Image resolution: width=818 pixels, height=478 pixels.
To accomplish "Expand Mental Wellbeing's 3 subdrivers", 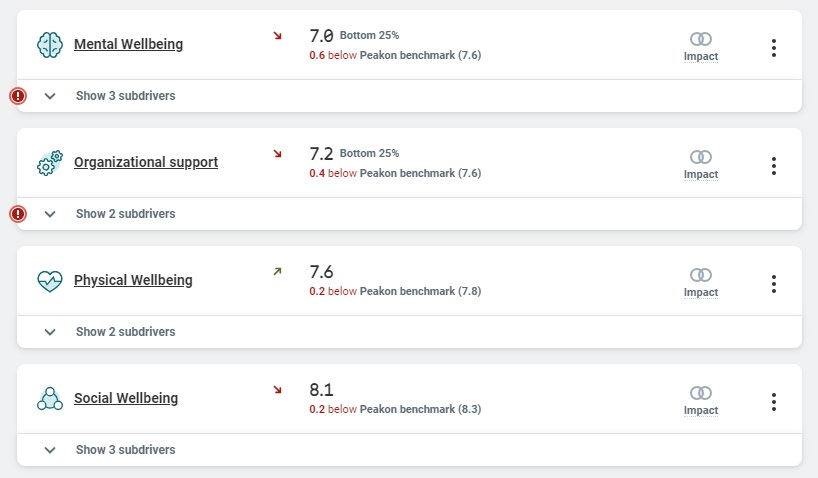I will coord(125,96).
